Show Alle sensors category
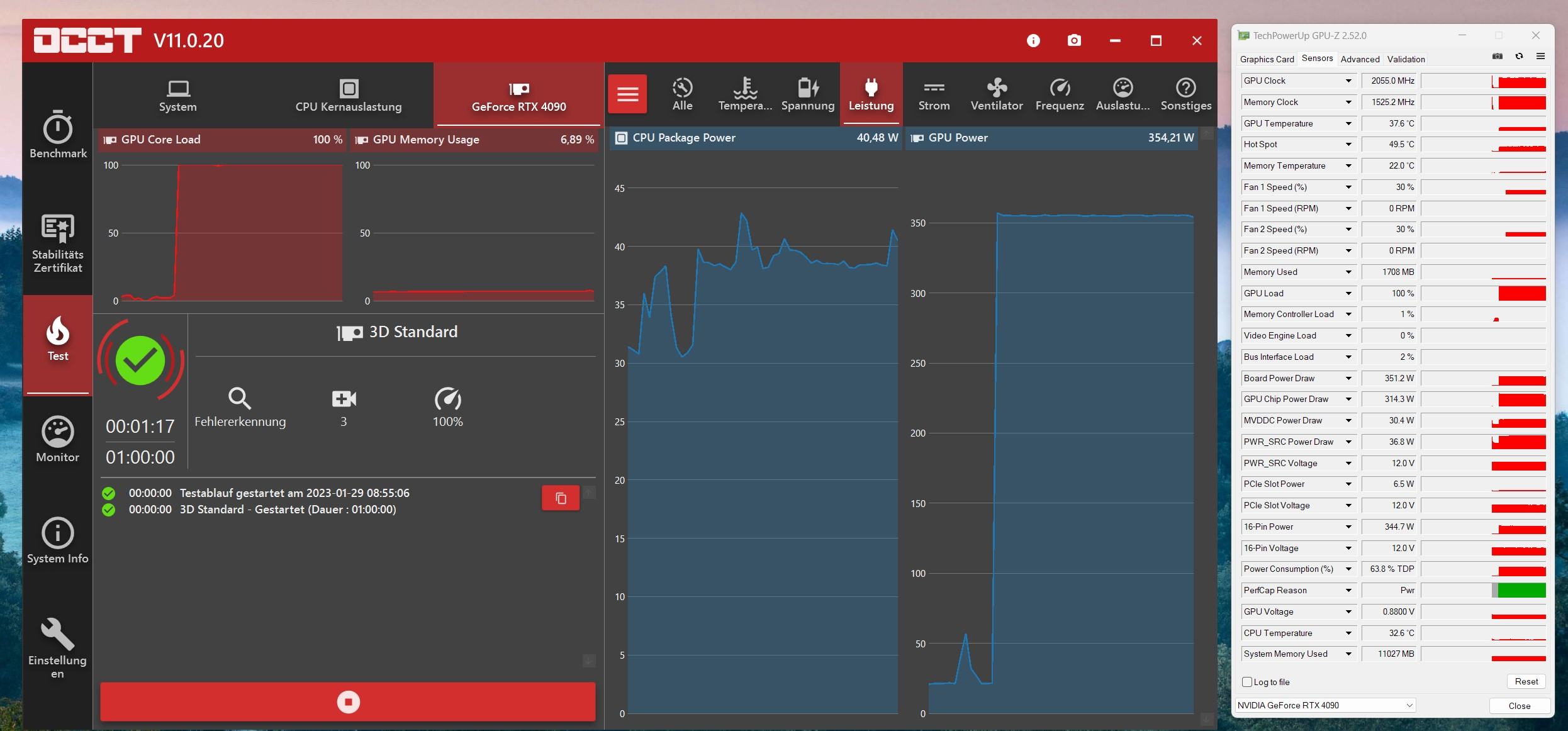The height and width of the screenshot is (731, 1568). (682, 94)
